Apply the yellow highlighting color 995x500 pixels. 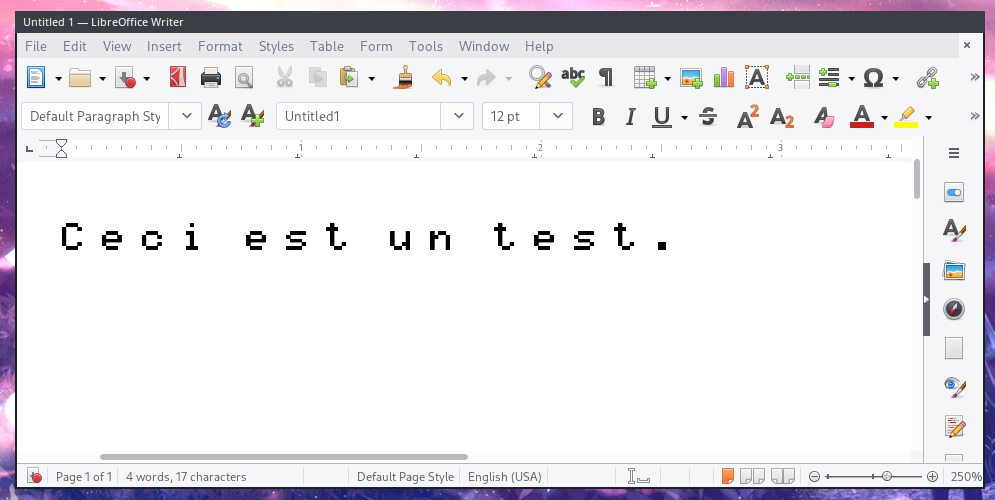click(x=906, y=117)
